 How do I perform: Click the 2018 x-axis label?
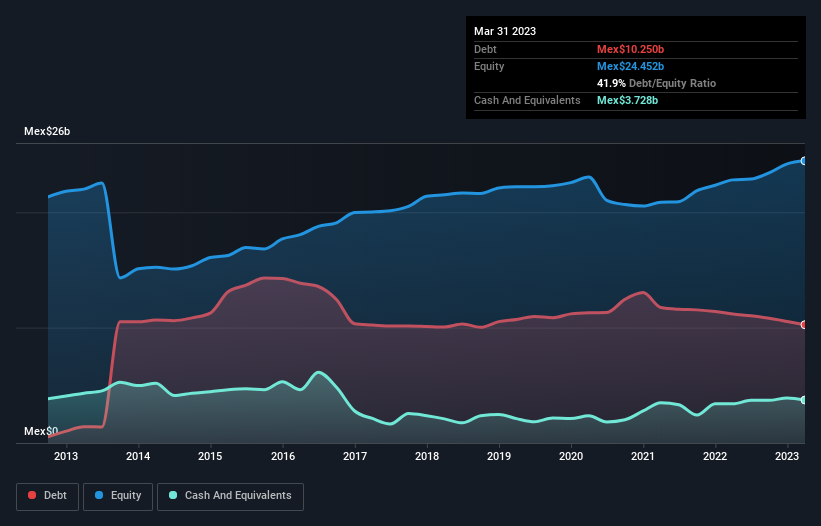(427, 456)
